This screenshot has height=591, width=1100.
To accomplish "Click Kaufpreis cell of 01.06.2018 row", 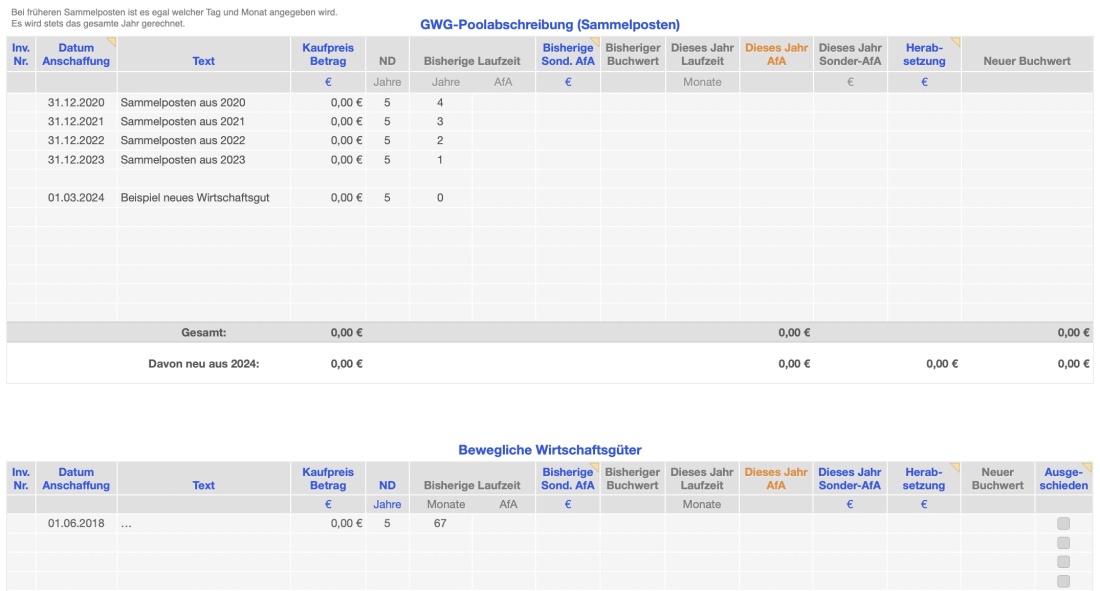I will 328,523.
